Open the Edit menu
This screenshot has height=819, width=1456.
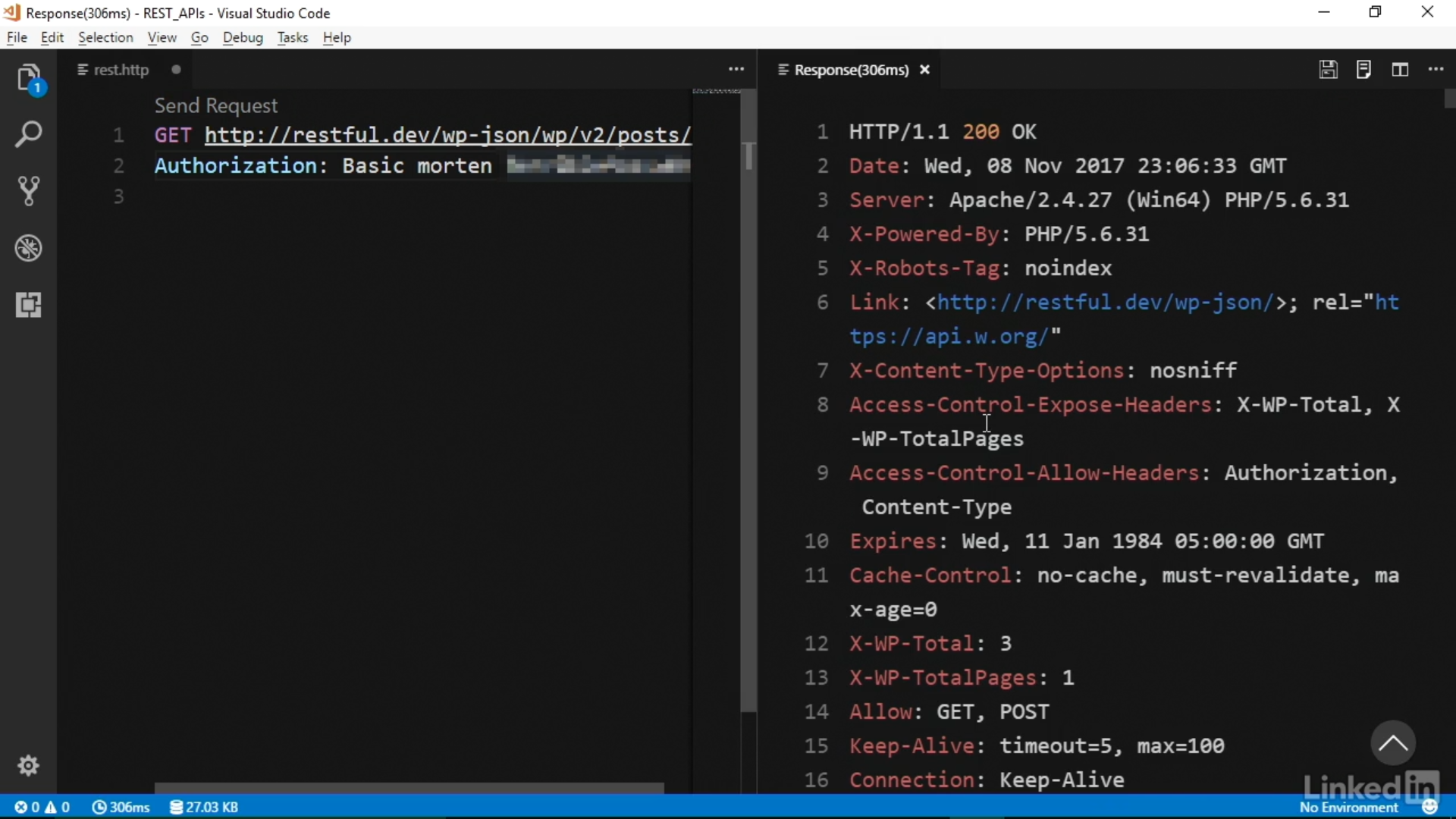coord(52,38)
